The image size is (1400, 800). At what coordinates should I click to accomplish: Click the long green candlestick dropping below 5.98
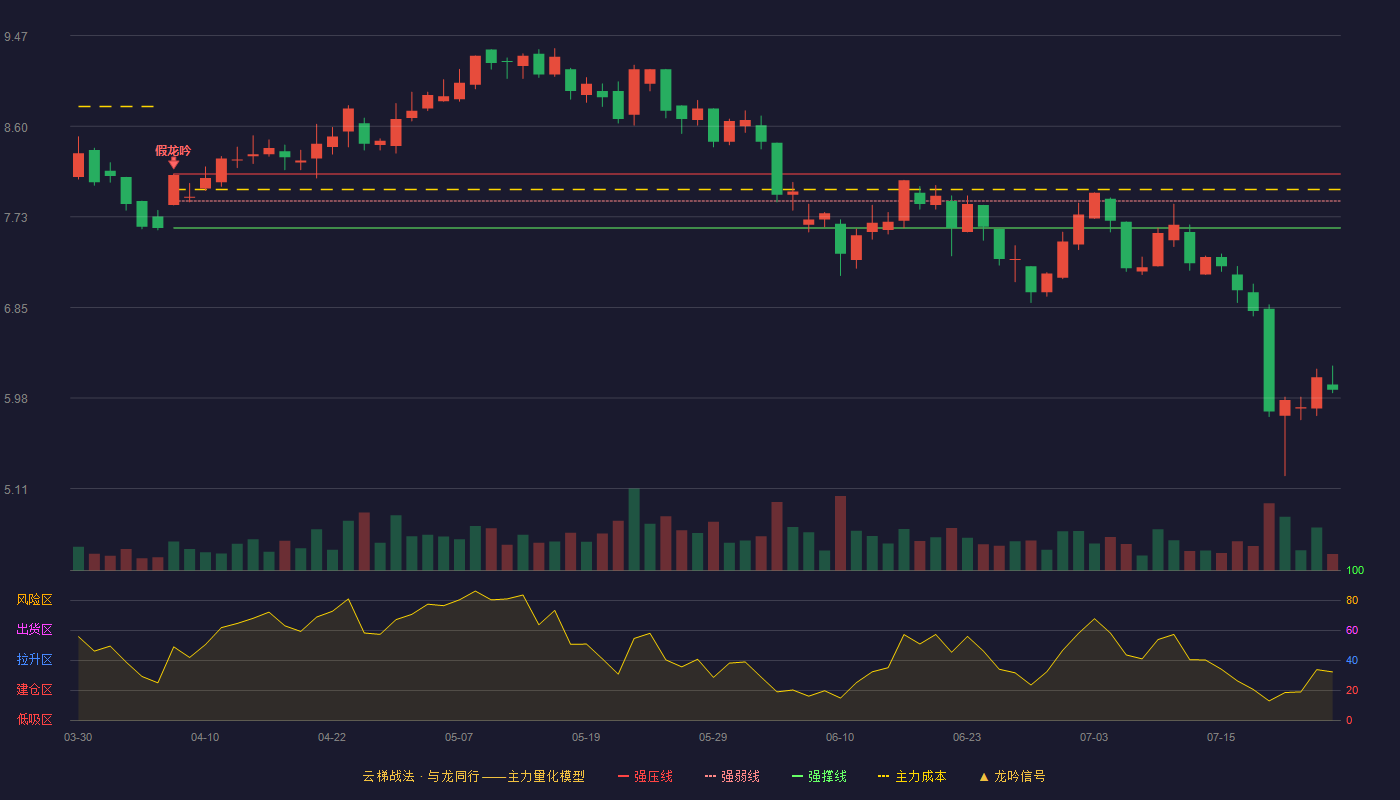coord(1269,360)
